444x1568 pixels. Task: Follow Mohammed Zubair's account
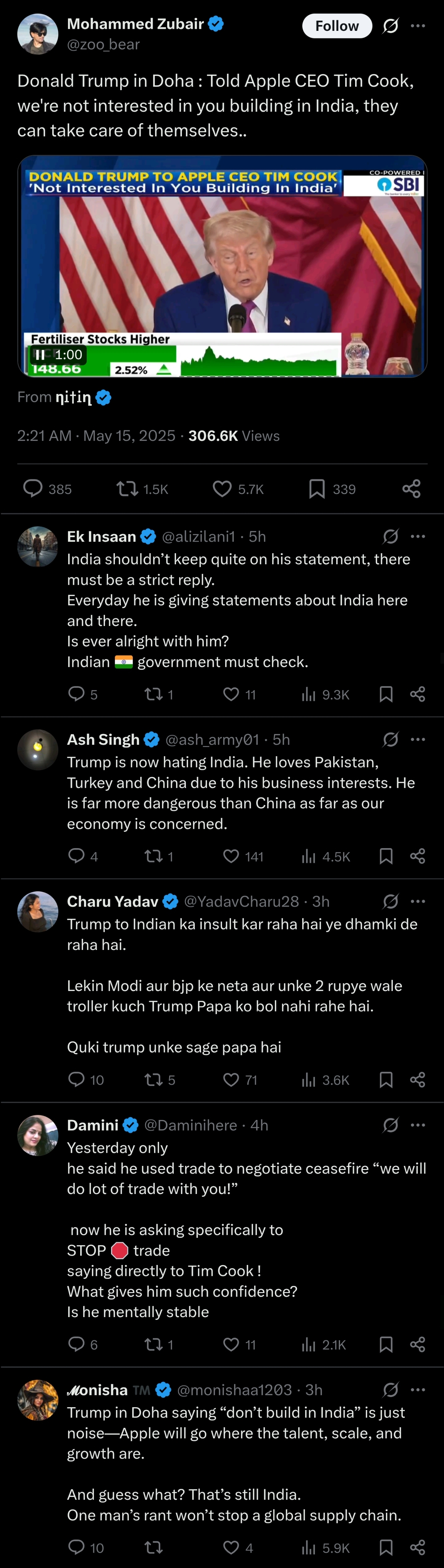(x=337, y=26)
